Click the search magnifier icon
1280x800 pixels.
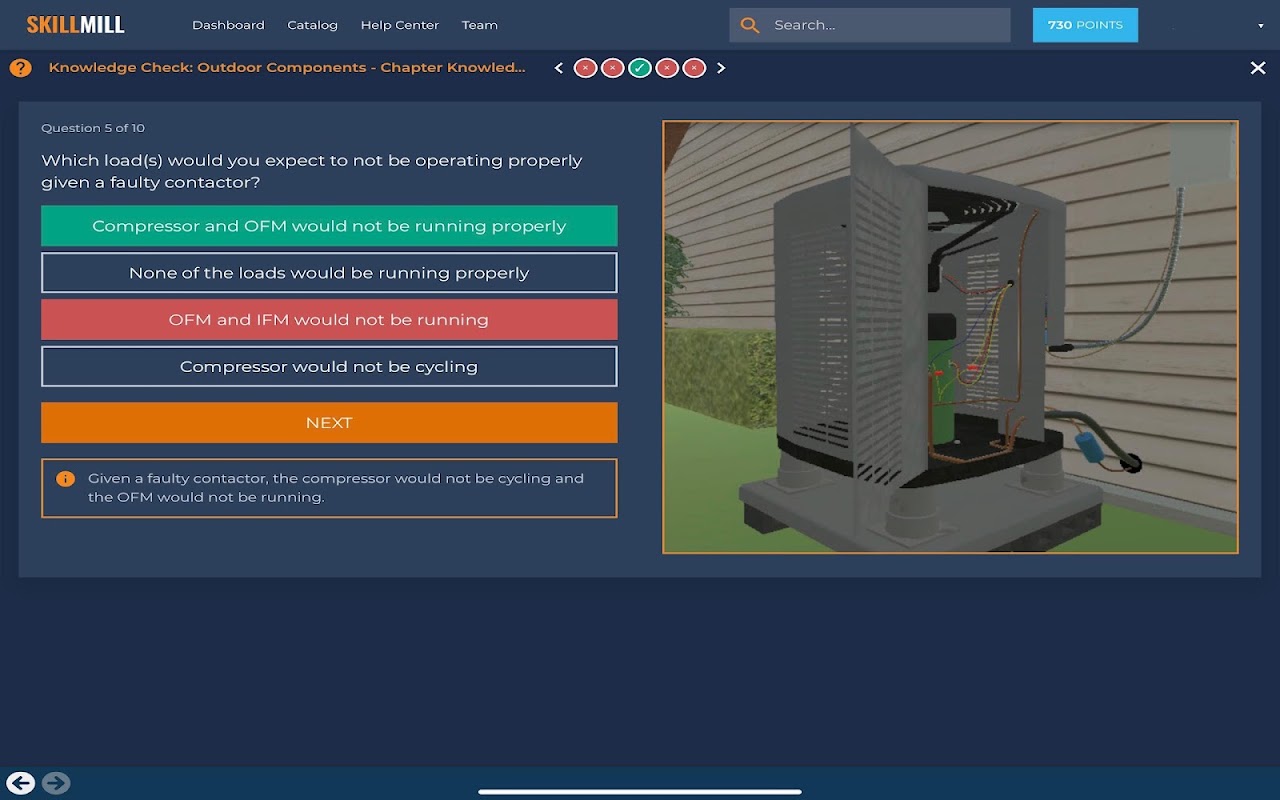(x=750, y=25)
